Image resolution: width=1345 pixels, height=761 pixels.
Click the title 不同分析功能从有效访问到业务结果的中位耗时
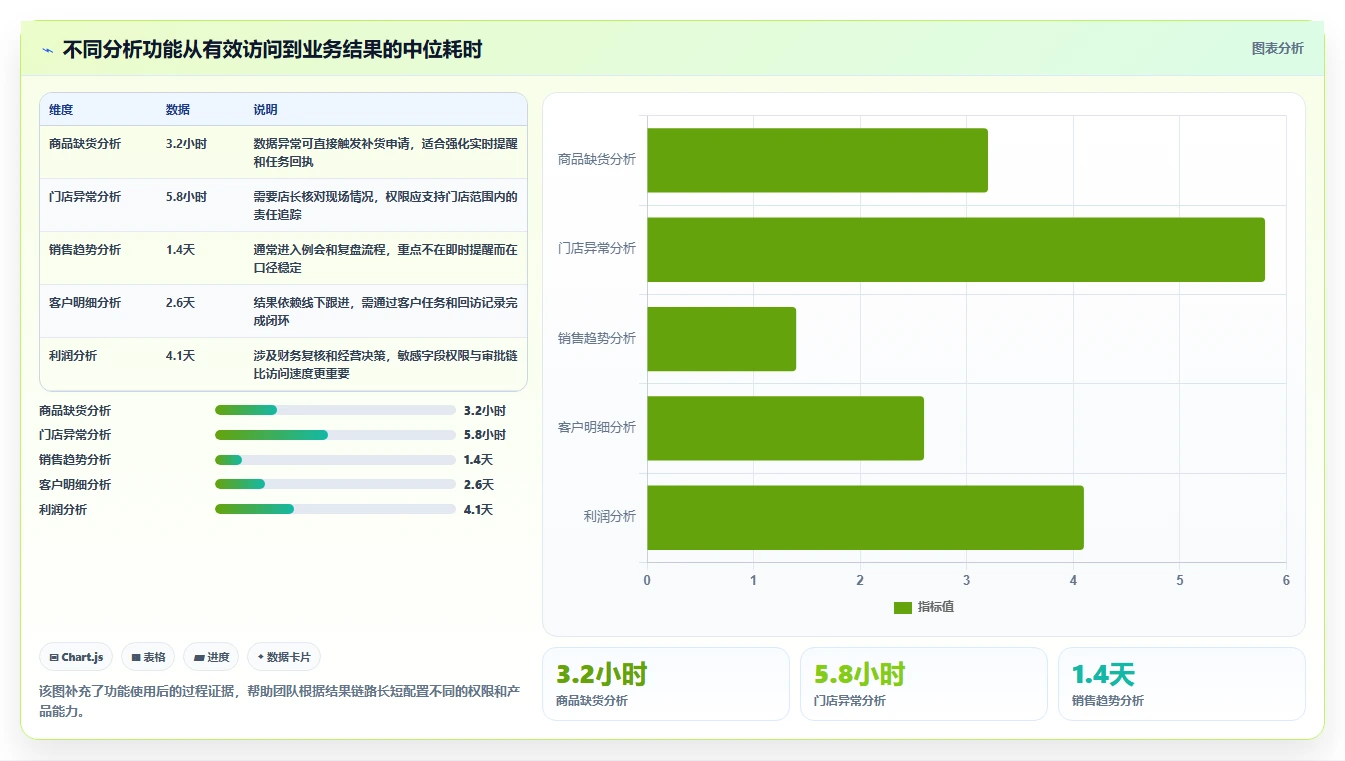pyautogui.click(x=273, y=49)
